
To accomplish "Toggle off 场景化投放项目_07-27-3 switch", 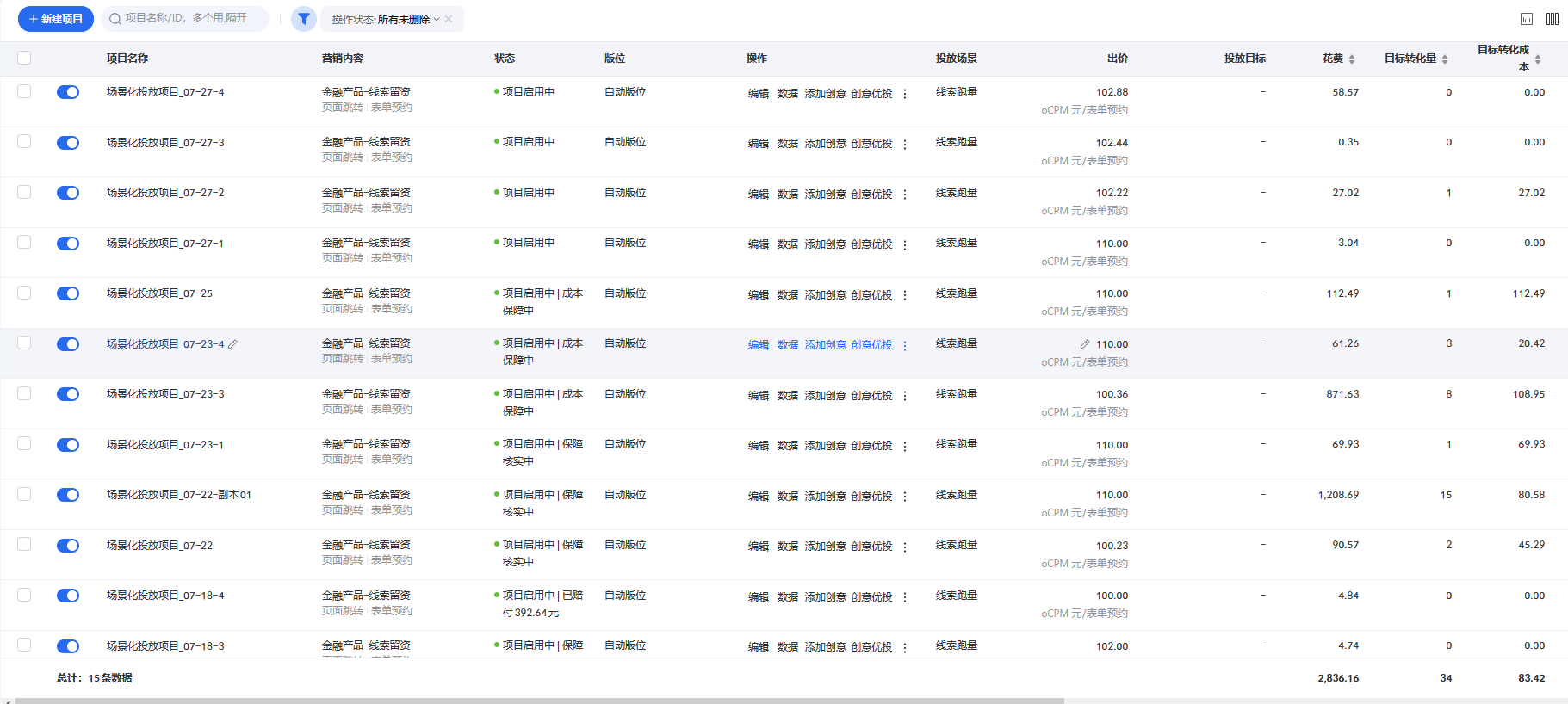I will click(x=68, y=143).
